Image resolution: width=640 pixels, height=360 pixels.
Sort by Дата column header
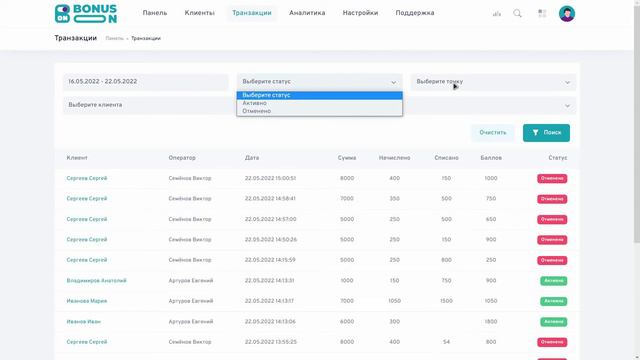tap(252, 158)
